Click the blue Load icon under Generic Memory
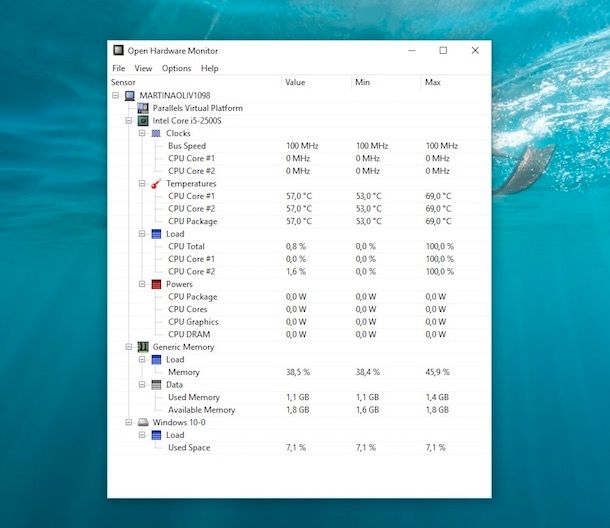This screenshot has height=528, width=610. click(156, 360)
